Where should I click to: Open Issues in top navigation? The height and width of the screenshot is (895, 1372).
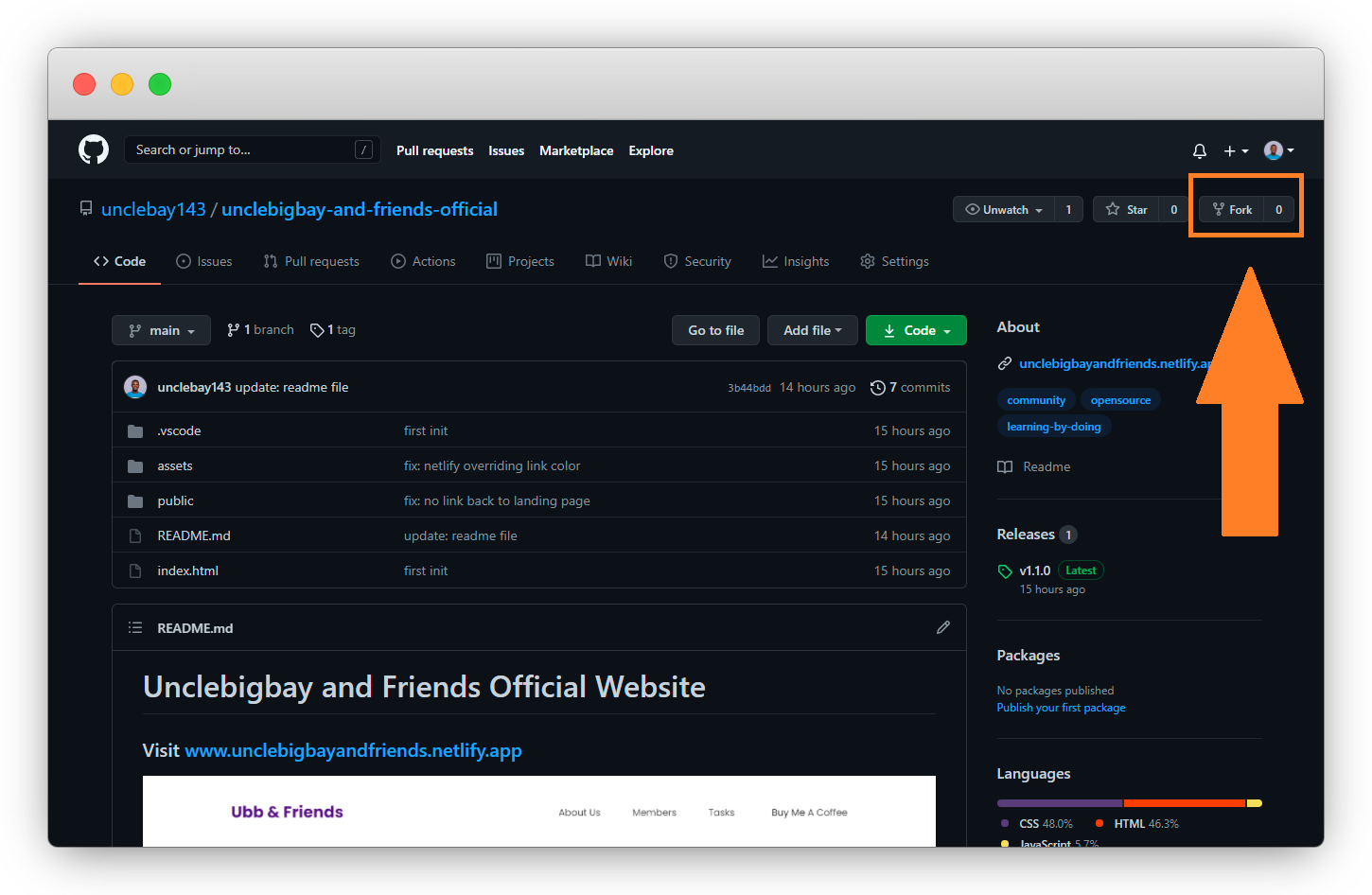[x=506, y=150]
